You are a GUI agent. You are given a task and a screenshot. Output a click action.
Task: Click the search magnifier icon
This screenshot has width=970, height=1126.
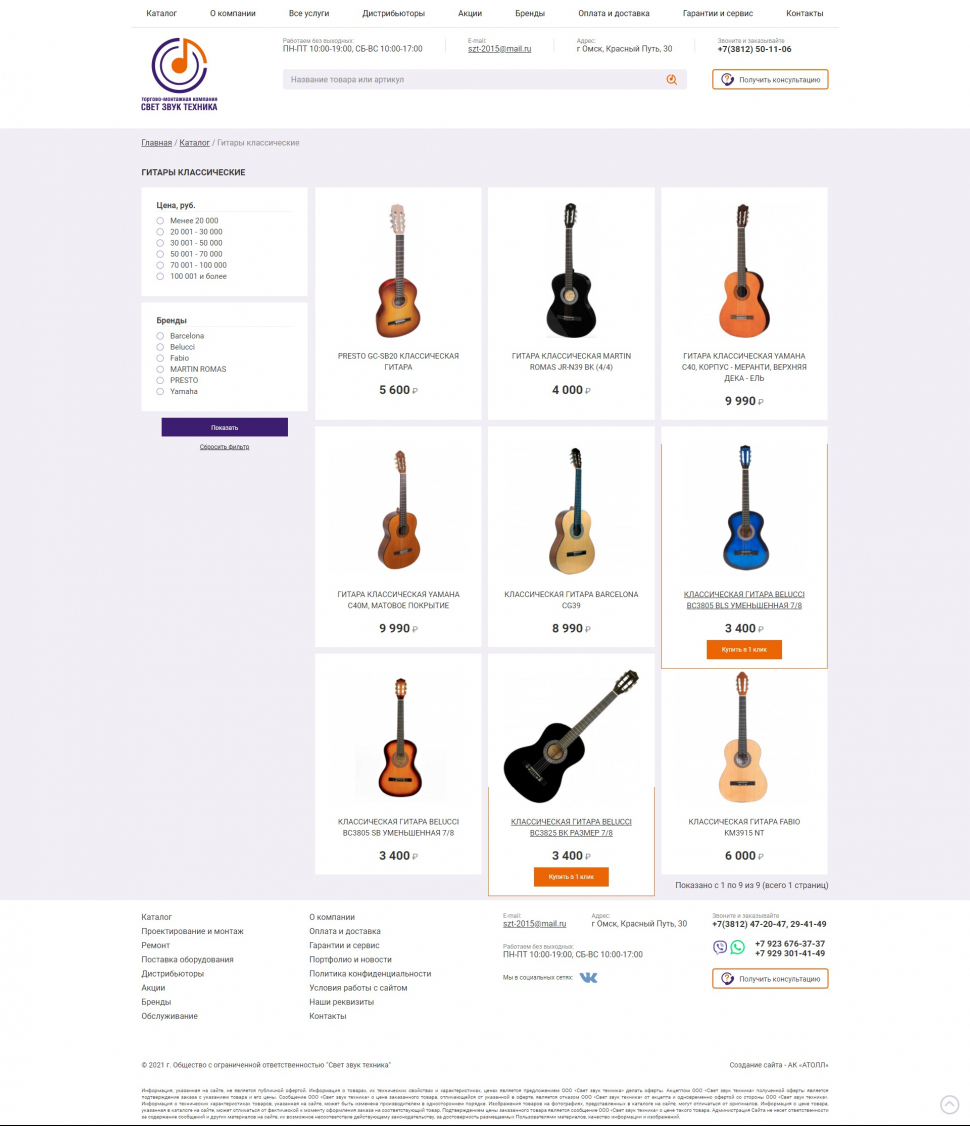tap(671, 80)
